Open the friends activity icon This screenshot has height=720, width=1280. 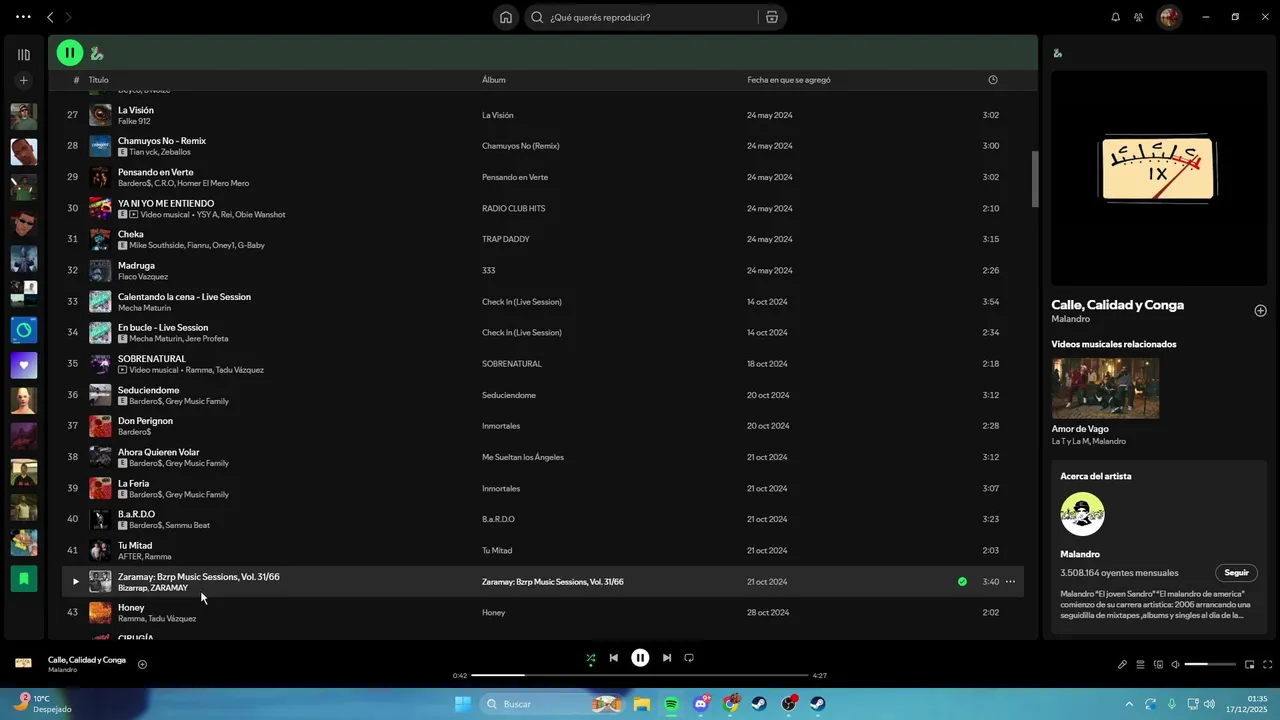point(1139,17)
